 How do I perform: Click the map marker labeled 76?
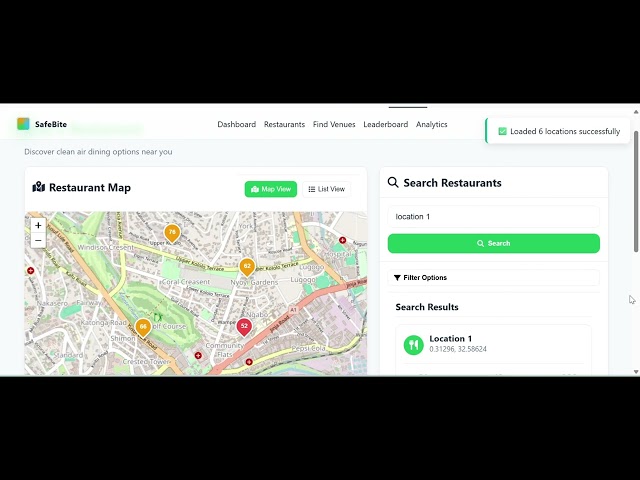pos(172,233)
